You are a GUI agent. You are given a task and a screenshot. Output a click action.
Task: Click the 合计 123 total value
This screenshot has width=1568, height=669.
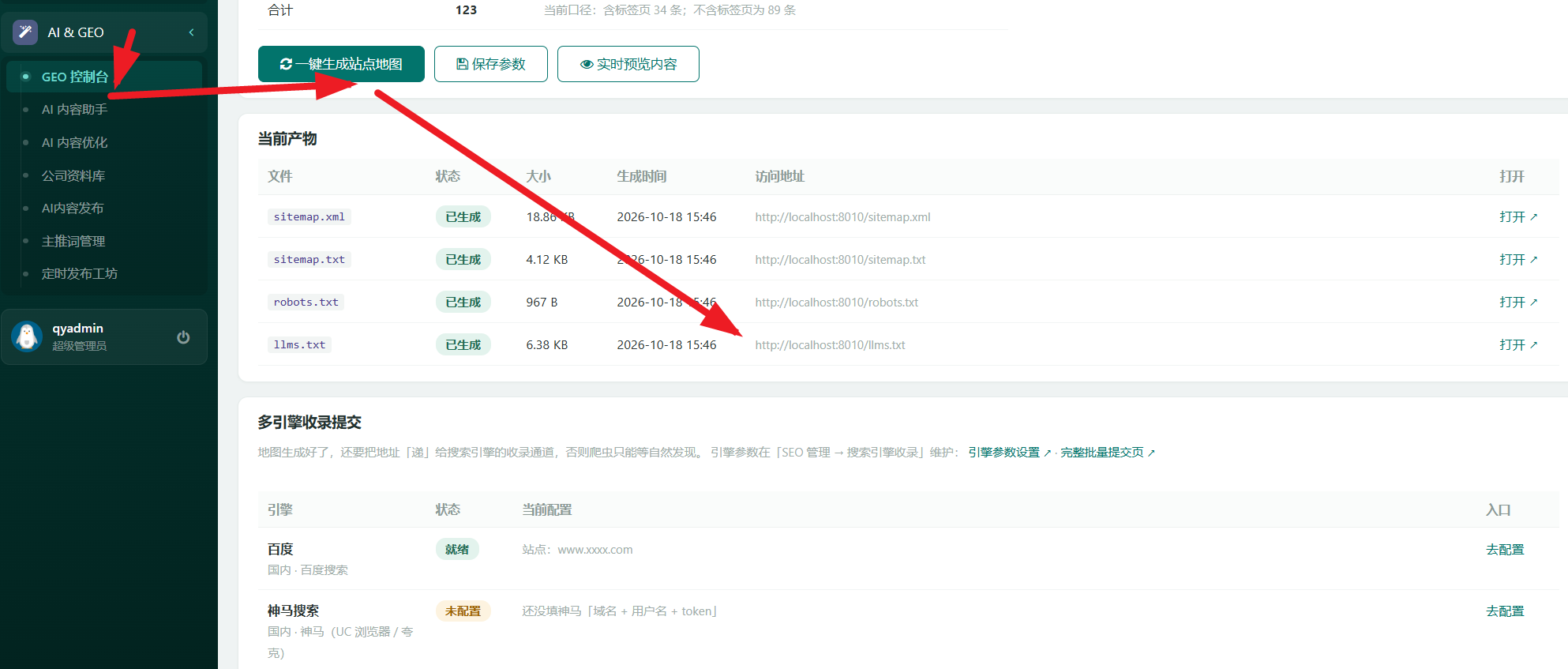(x=466, y=10)
